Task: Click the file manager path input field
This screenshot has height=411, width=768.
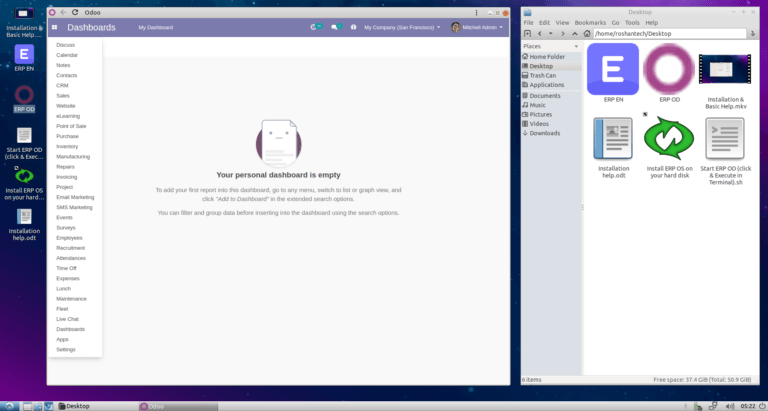Action: click(x=670, y=34)
